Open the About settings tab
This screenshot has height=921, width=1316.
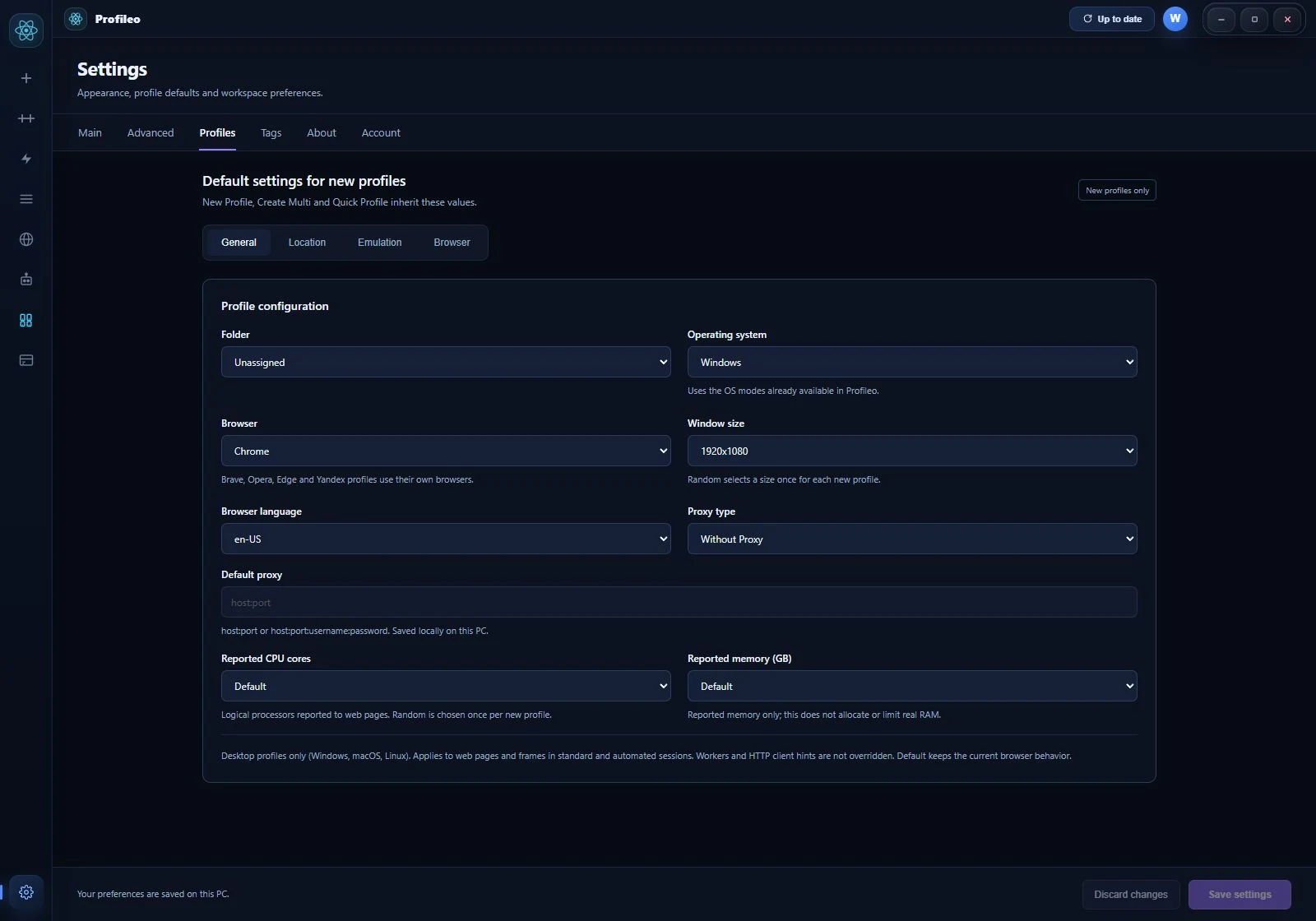click(x=322, y=132)
